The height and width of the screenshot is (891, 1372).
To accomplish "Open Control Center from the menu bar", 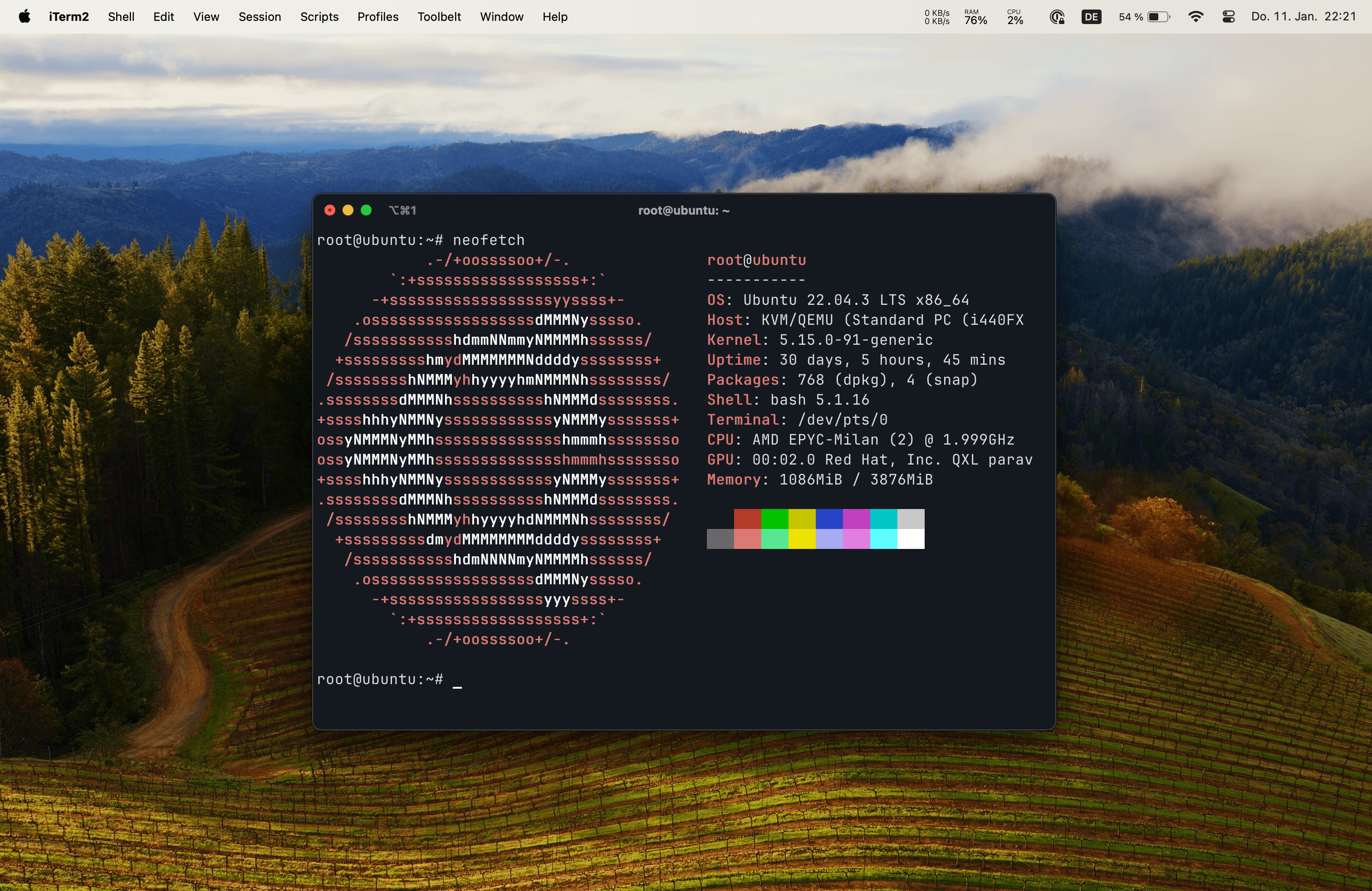I will (x=1228, y=17).
